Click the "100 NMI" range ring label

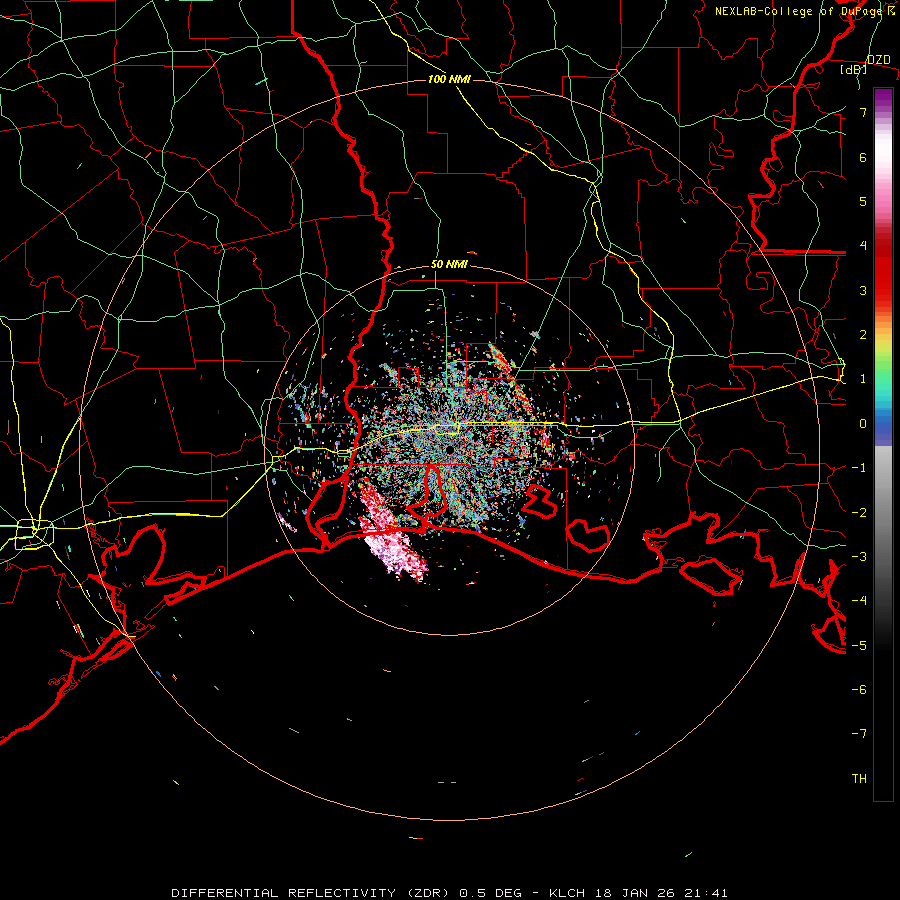pos(449,79)
